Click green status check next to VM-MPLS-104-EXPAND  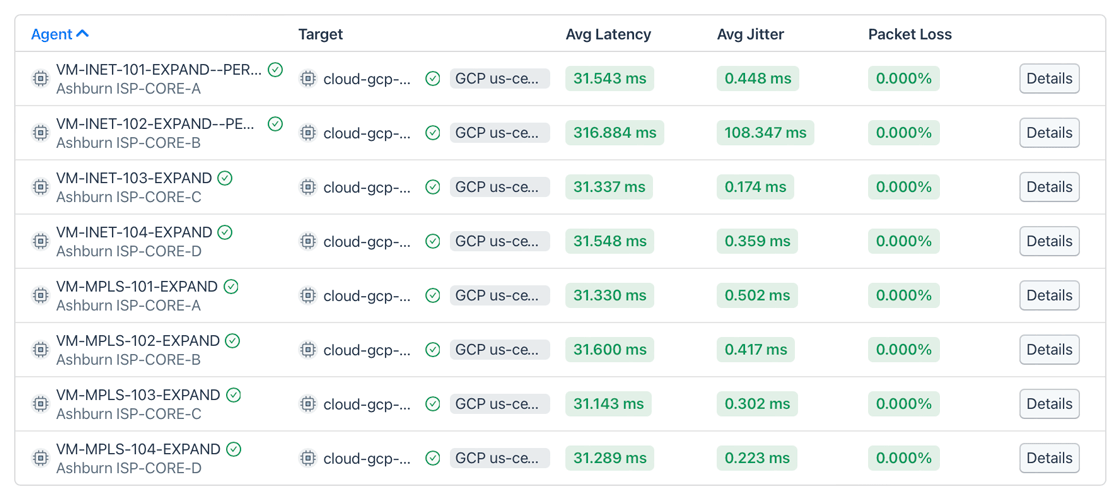(233, 449)
